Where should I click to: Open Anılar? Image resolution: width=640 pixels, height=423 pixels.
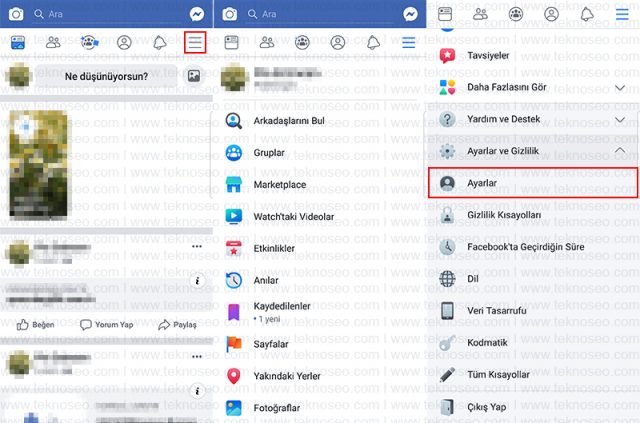click(x=319, y=280)
